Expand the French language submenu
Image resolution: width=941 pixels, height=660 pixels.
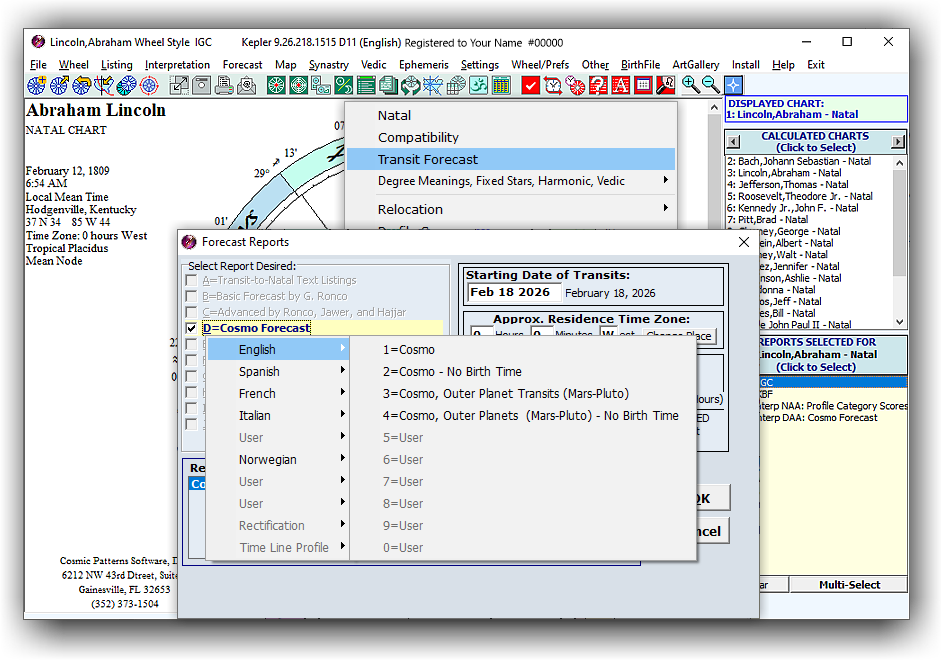278,394
